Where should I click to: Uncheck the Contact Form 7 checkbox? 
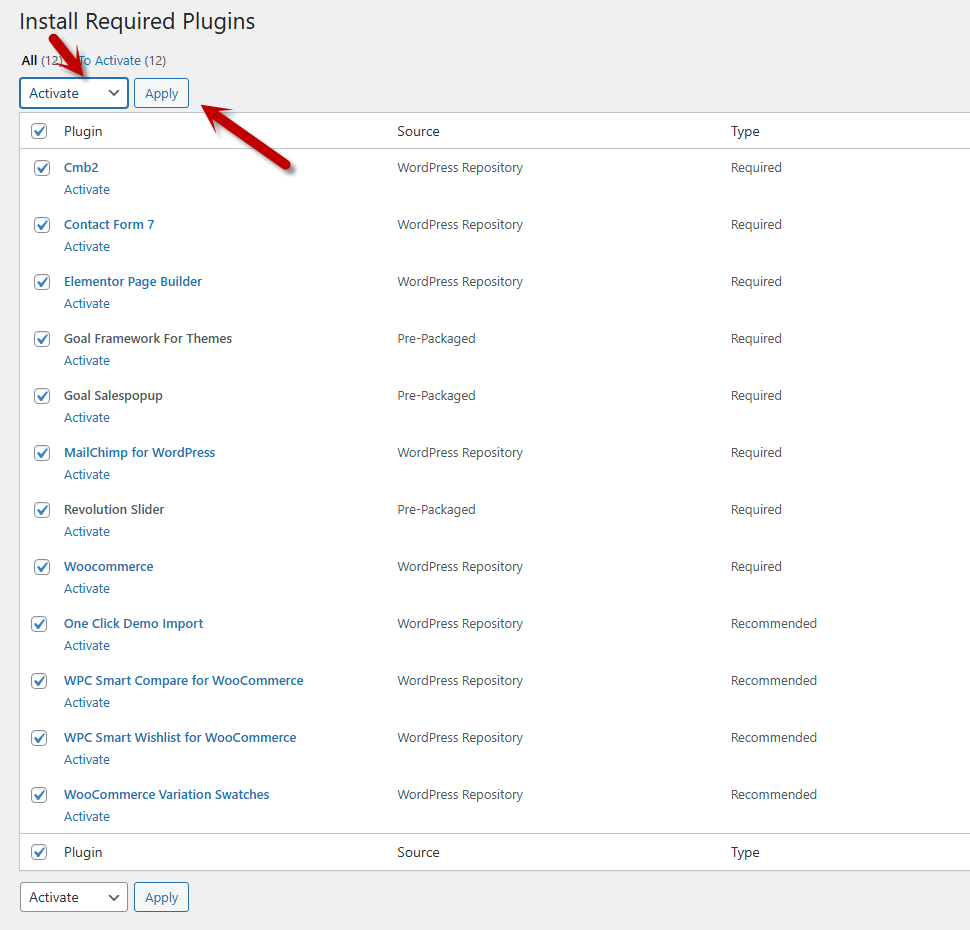pyautogui.click(x=42, y=225)
